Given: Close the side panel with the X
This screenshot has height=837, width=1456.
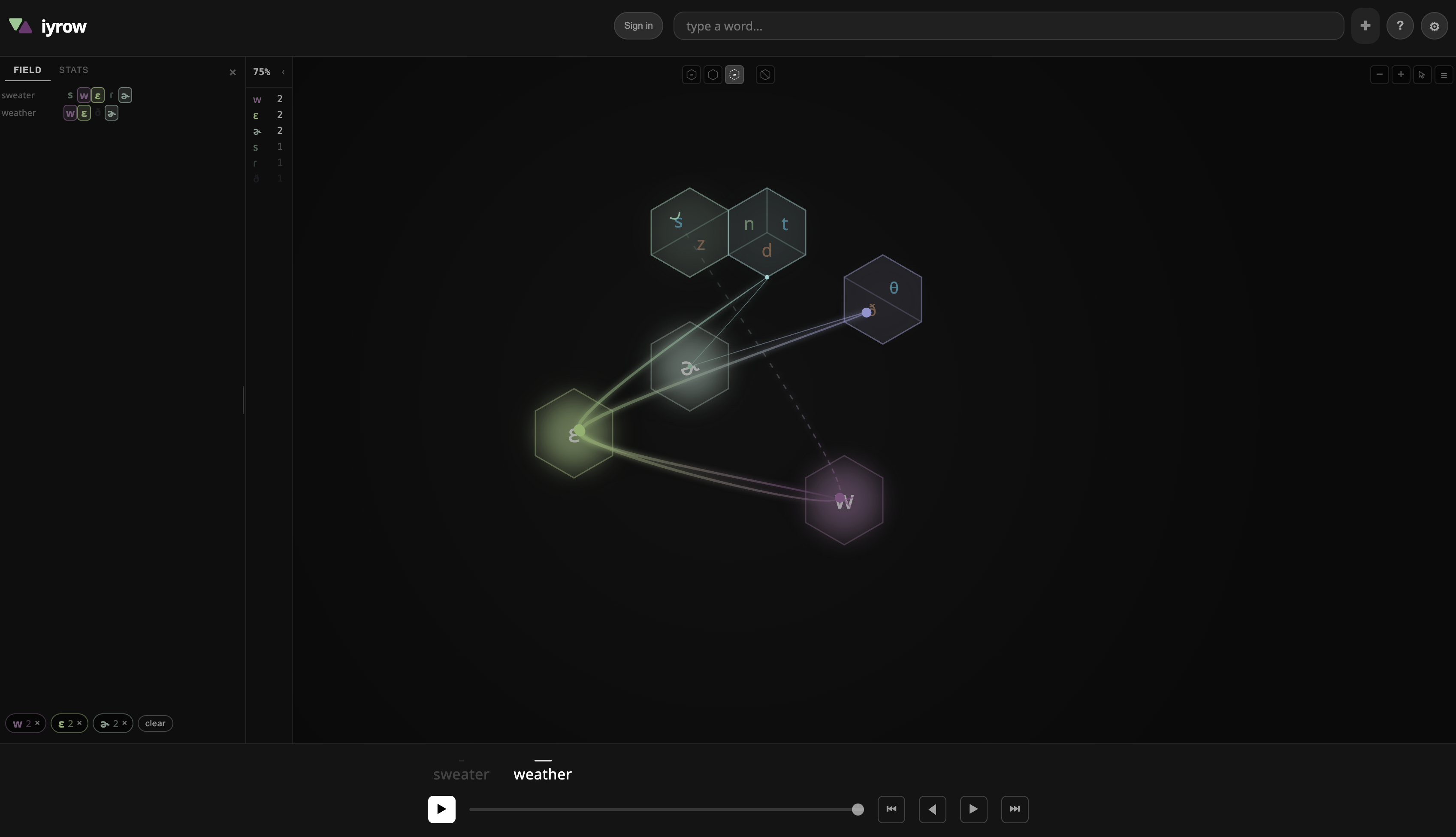Looking at the screenshot, I should (x=233, y=73).
